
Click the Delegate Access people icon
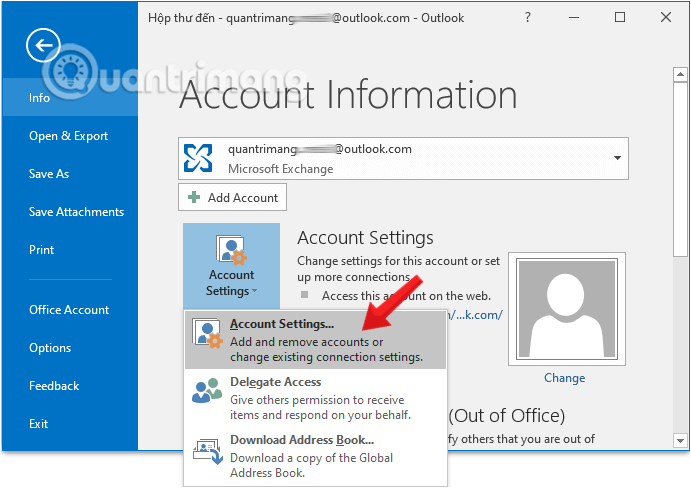coord(207,390)
